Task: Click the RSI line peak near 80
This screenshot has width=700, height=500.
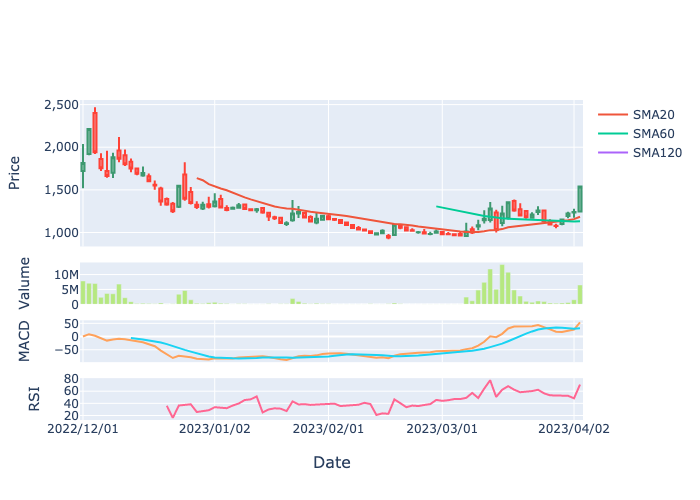Action: [x=490, y=381]
